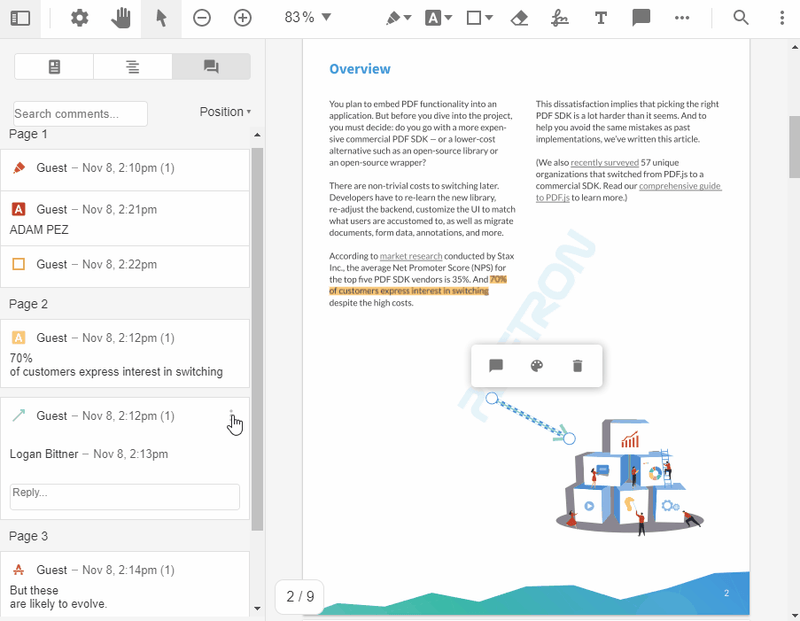Screen dimensions: 800x621
Task: Click the popup comment button
Action: pos(496,366)
